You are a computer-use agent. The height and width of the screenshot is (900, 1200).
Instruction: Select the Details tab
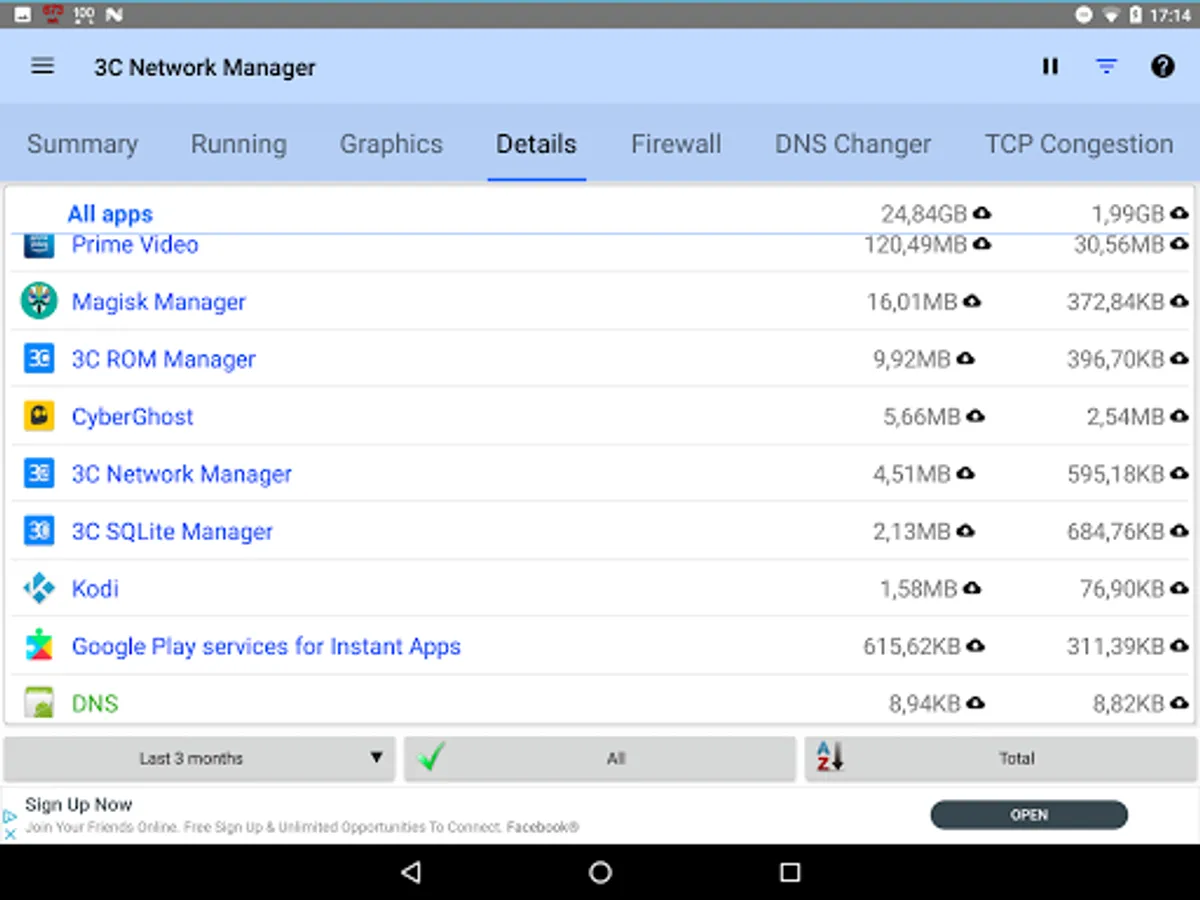pyautogui.click(x=537, y=144)
